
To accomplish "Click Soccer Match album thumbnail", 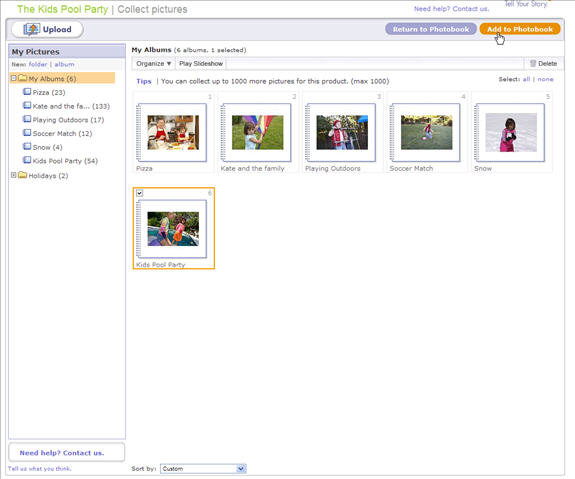I will click(x=426, y=132).
